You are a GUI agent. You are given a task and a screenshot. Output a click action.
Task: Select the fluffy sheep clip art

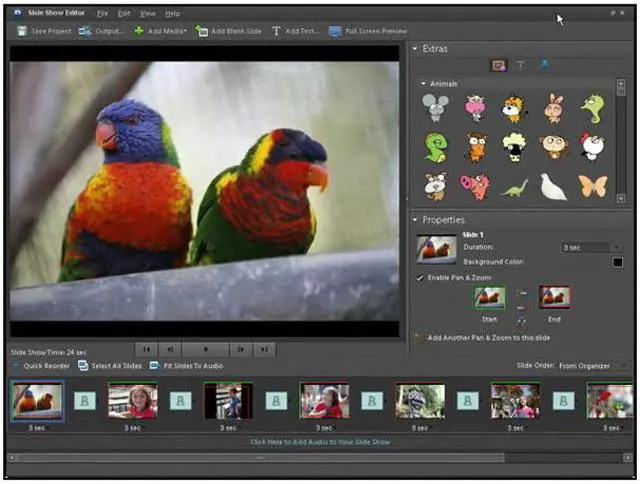coord(514,147)
